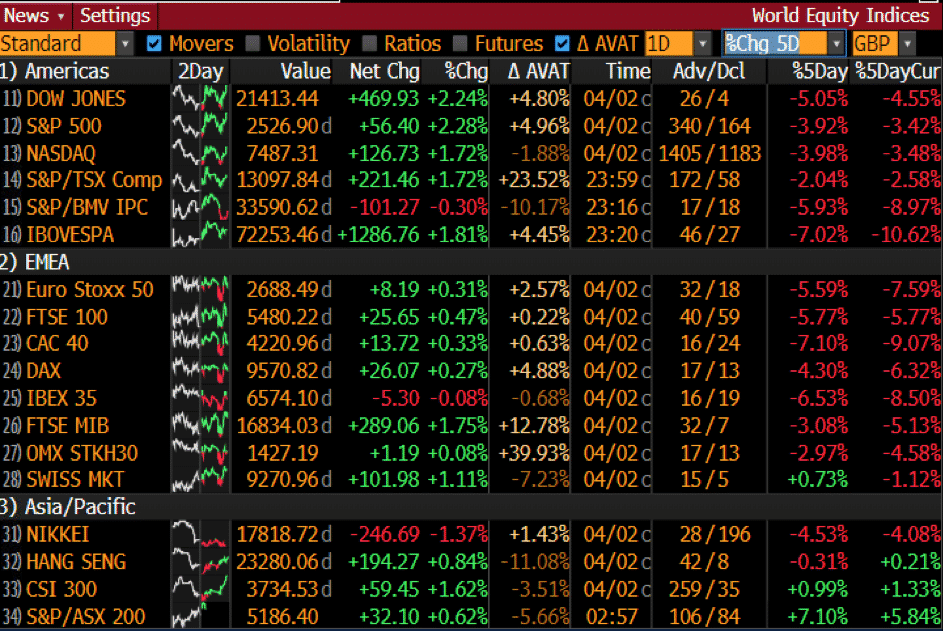943x631 pixels.
Task: Open the FTSE 100 2-day sparkline chart
Action: (200, 317)
